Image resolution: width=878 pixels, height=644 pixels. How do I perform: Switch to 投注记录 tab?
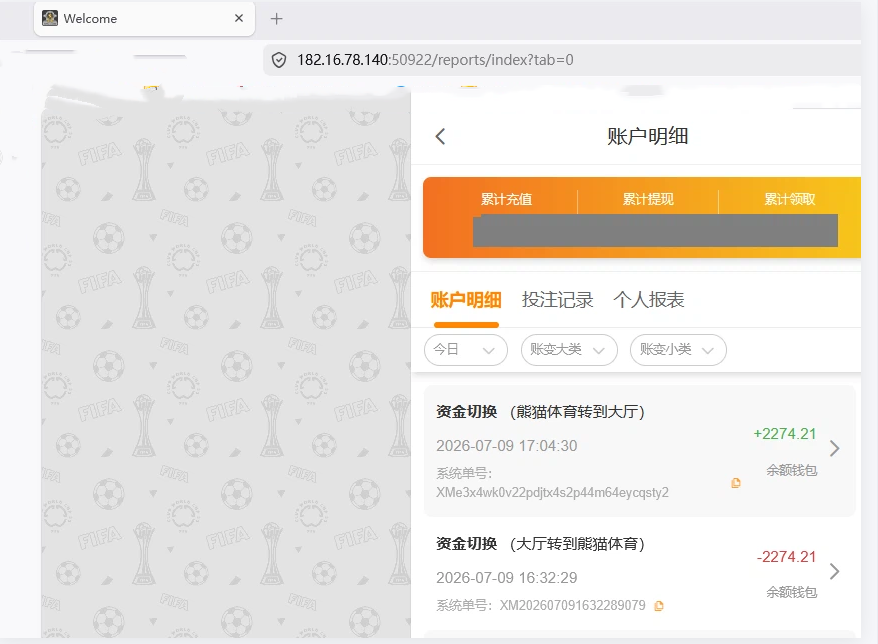(x=557, y=300)
